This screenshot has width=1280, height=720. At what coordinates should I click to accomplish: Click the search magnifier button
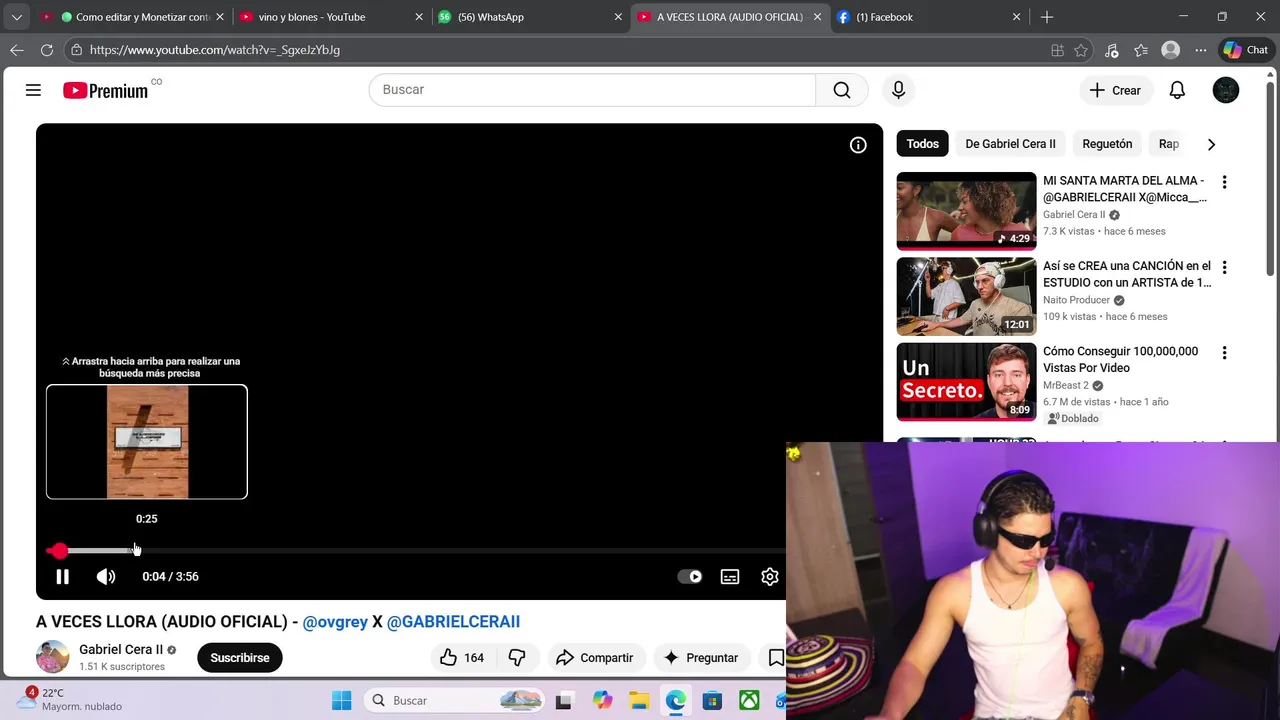[842, 90]
